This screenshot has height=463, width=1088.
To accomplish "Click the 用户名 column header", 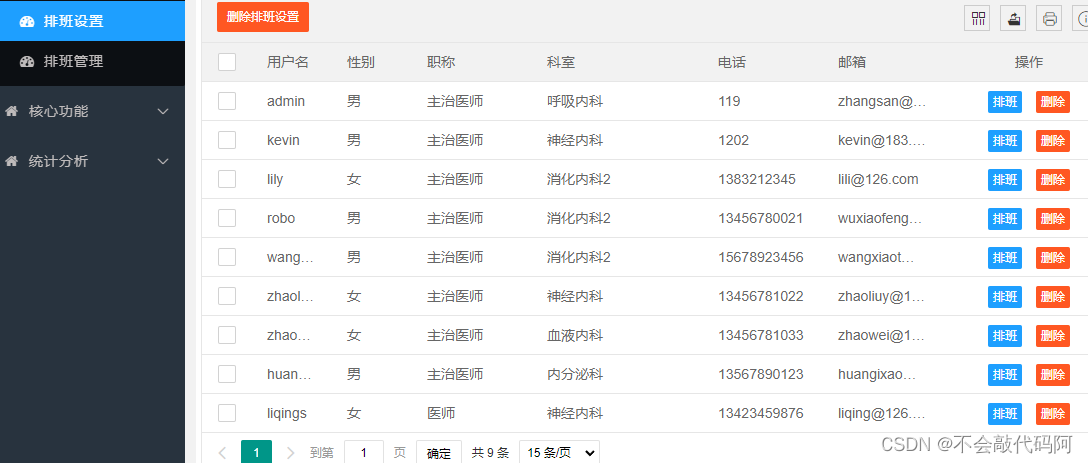I will pos(288,62).
